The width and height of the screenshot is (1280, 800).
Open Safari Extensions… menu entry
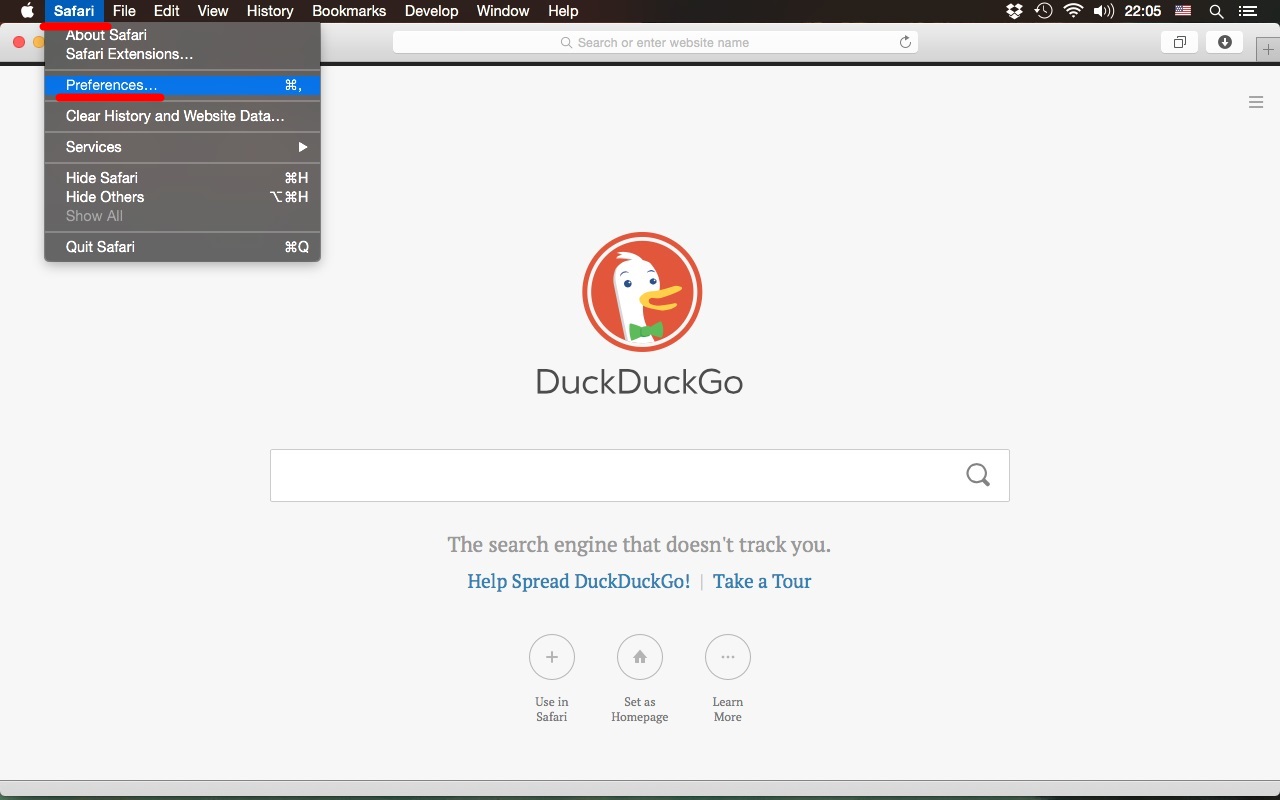coord(182,54)
